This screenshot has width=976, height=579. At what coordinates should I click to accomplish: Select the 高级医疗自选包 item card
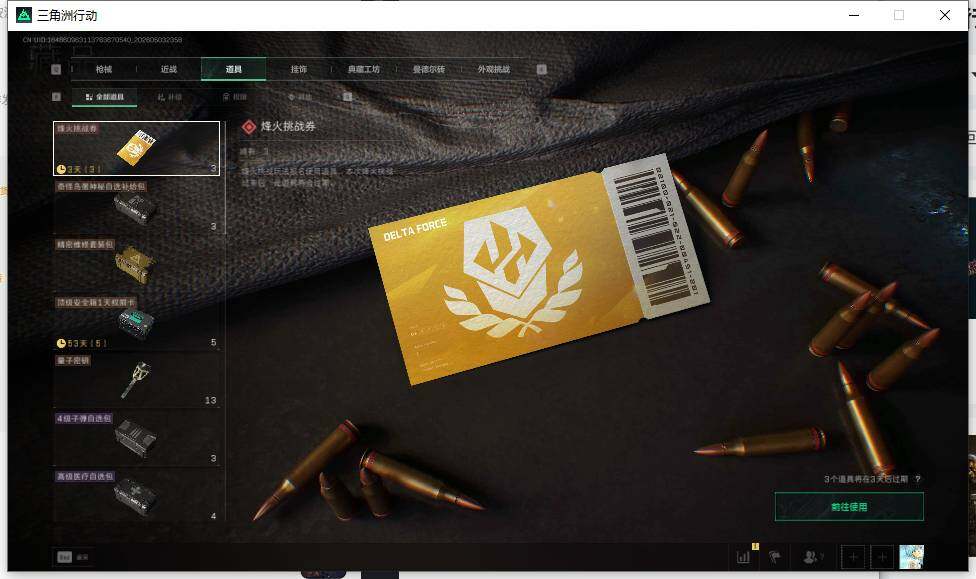tap(136, 496)
